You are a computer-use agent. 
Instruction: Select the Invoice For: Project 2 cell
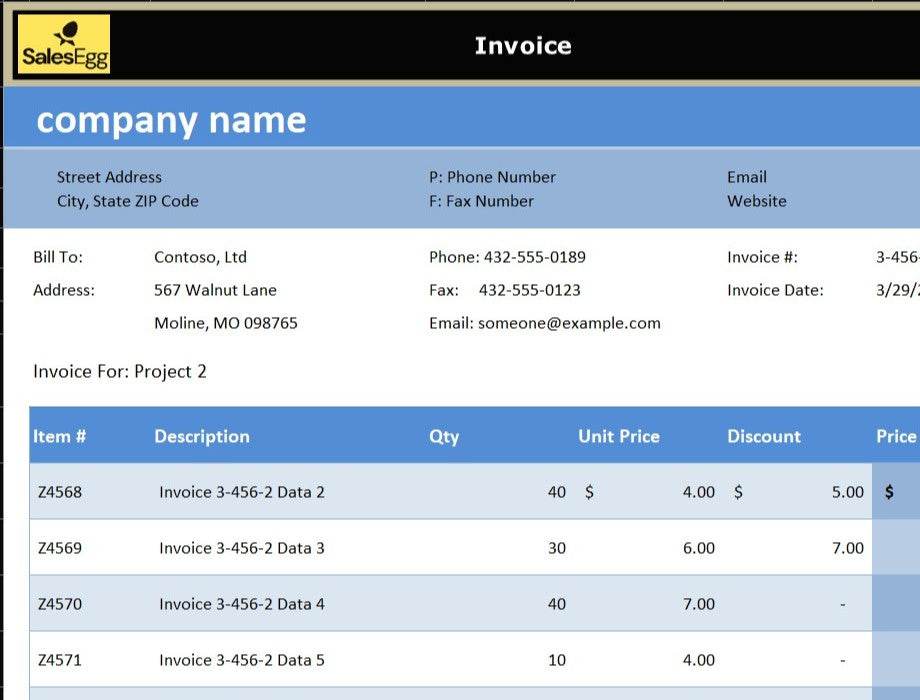[120, 372]
